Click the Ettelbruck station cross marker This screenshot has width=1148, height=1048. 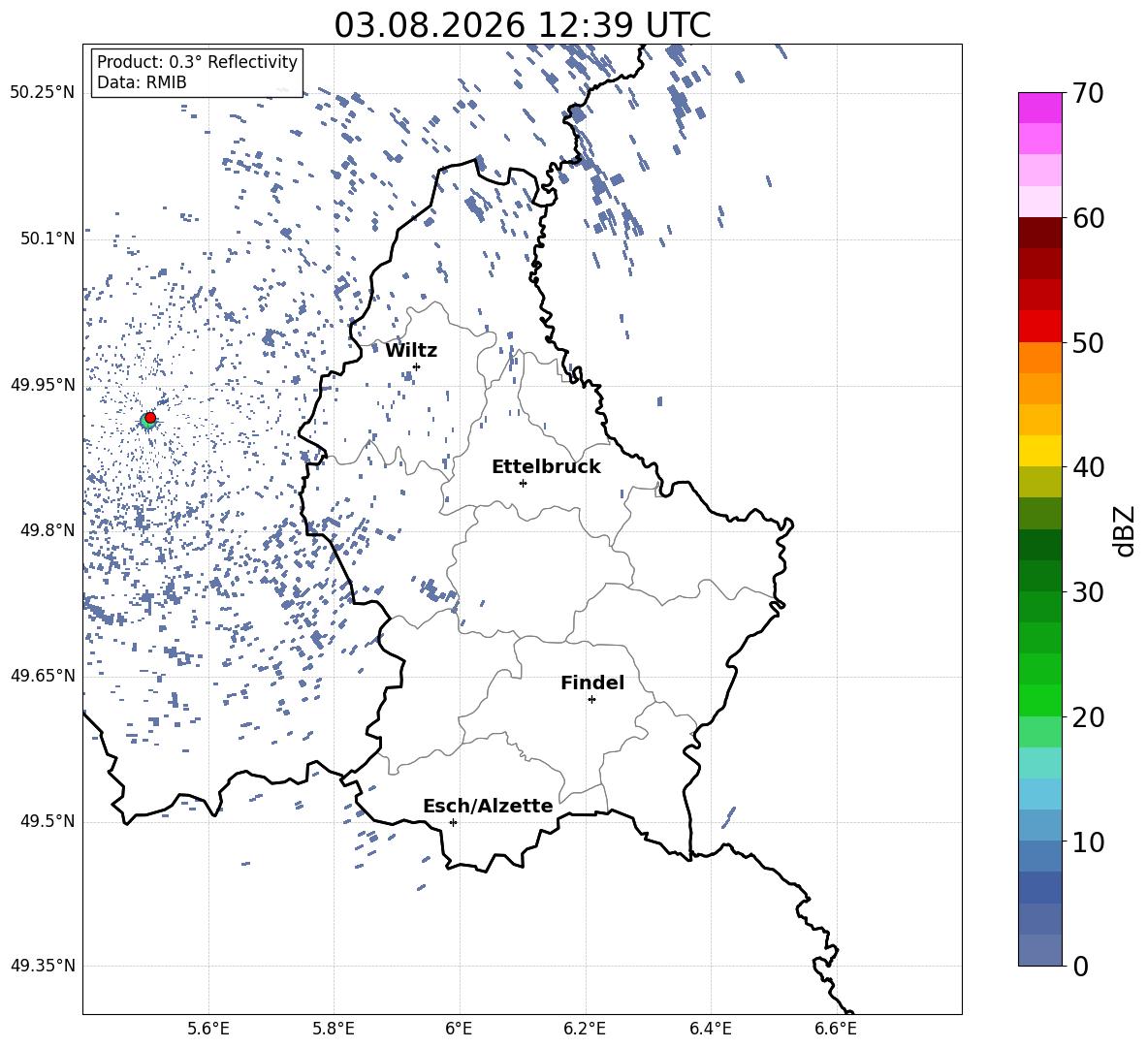point(523,483)
